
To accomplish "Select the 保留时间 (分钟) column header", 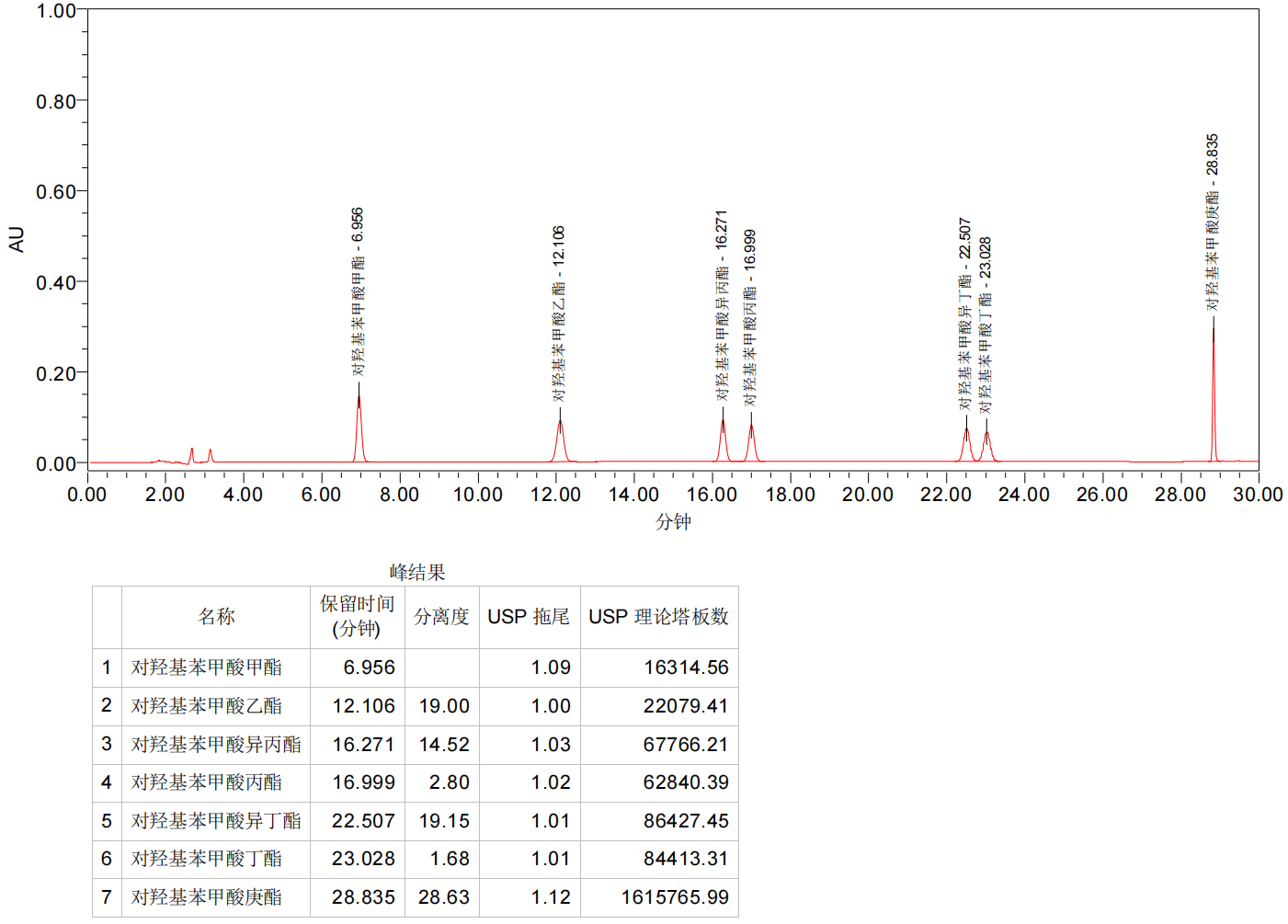I will point(357,617).
